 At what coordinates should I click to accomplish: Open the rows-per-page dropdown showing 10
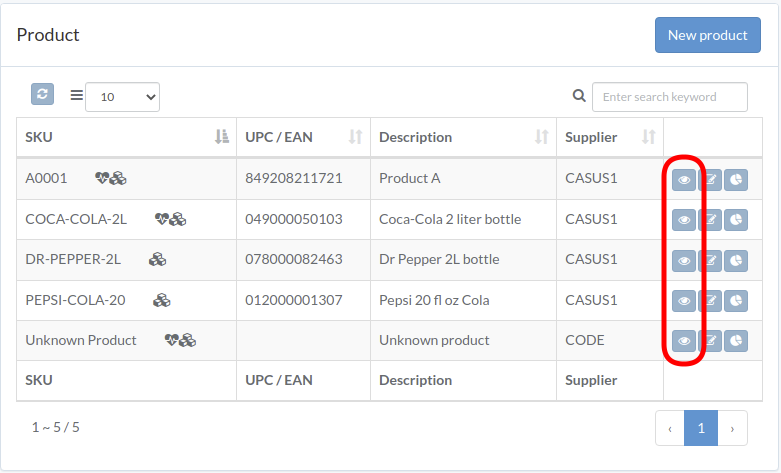click(123, 97)
